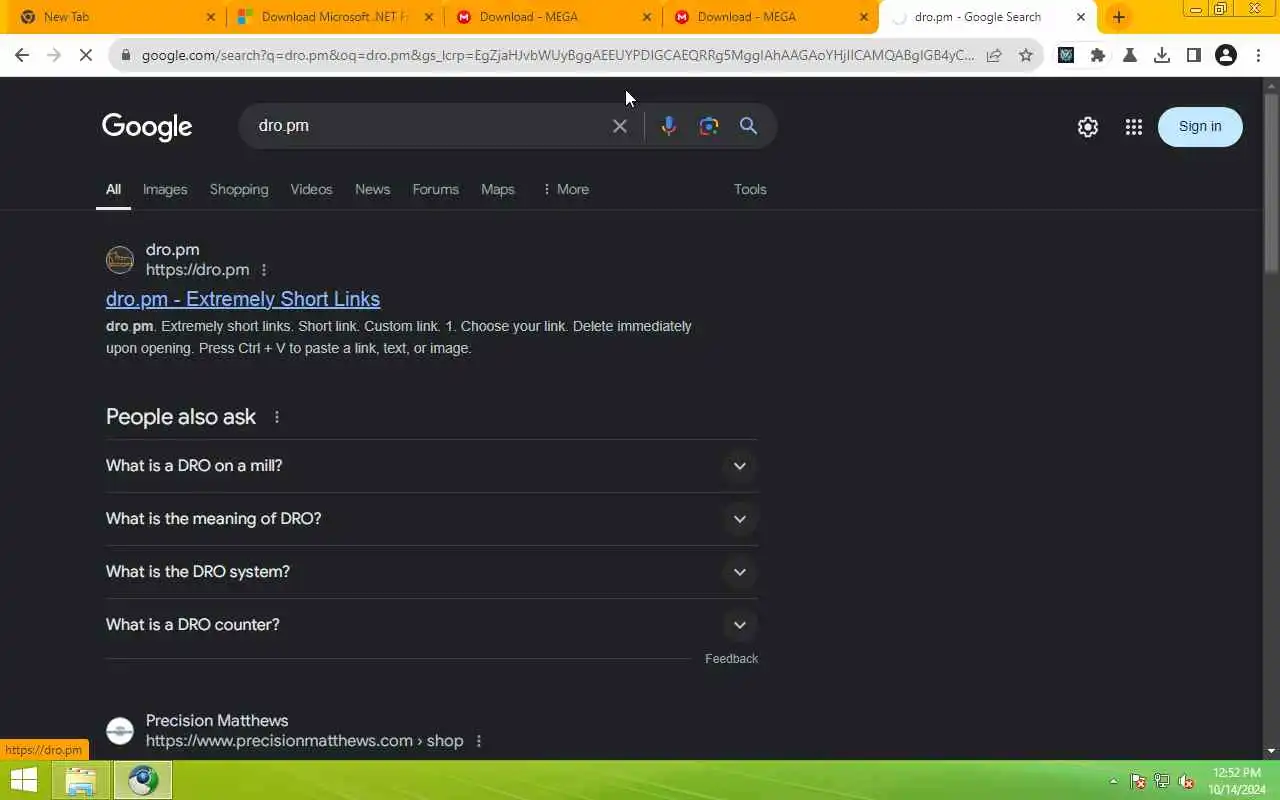The width and height of the screenshot is (1280, 800).
Task: Submit the search with the magnifier icon
Action: [748, 126]
